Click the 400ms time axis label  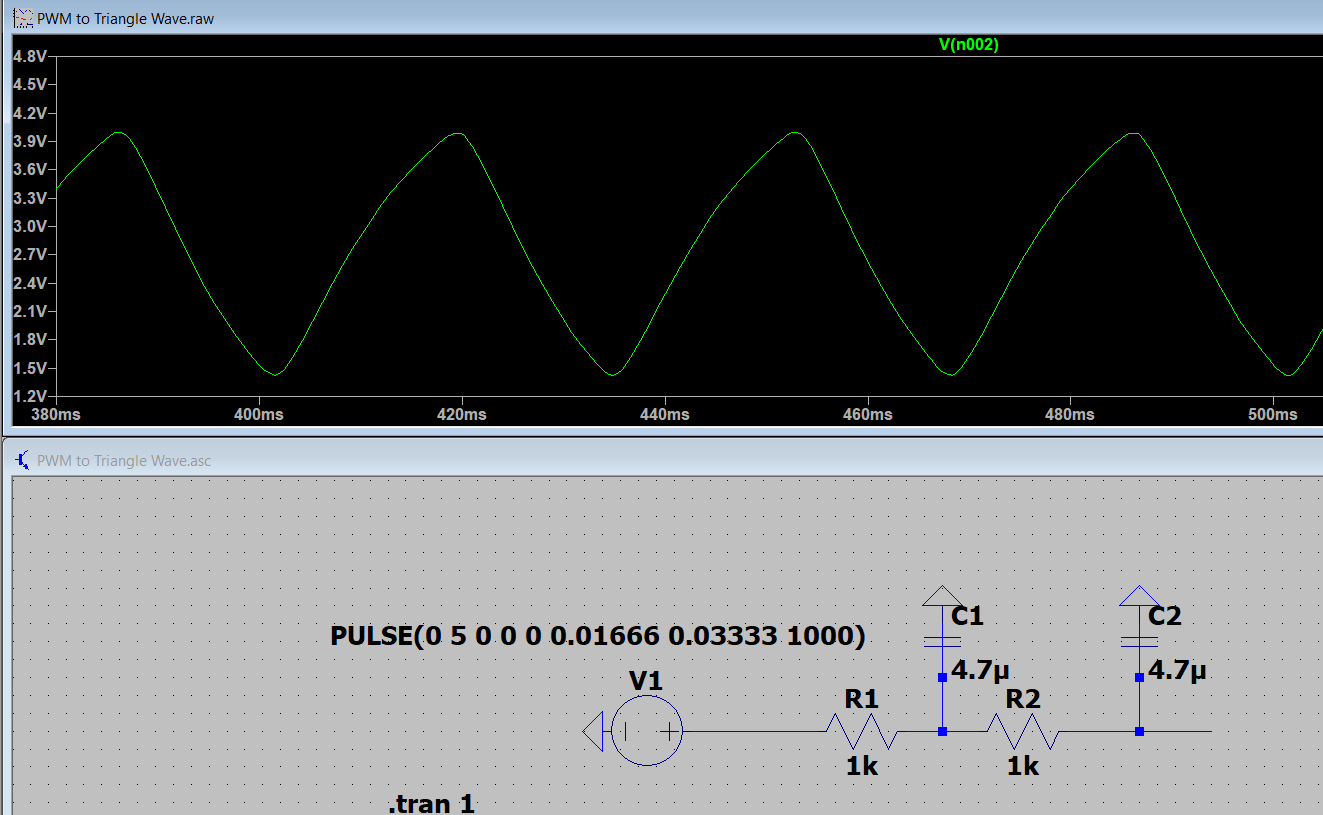click(x=259, y=414)
